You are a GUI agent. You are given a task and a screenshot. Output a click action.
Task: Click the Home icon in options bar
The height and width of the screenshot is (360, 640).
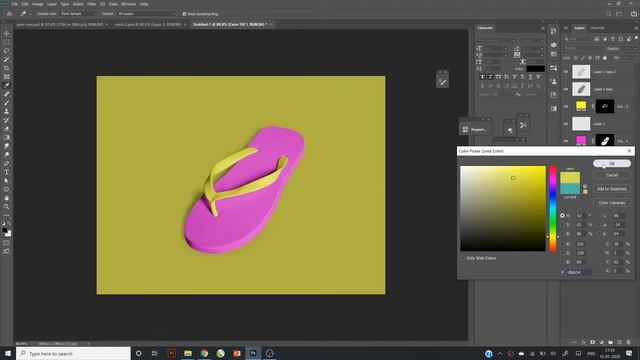click(9, 13)
